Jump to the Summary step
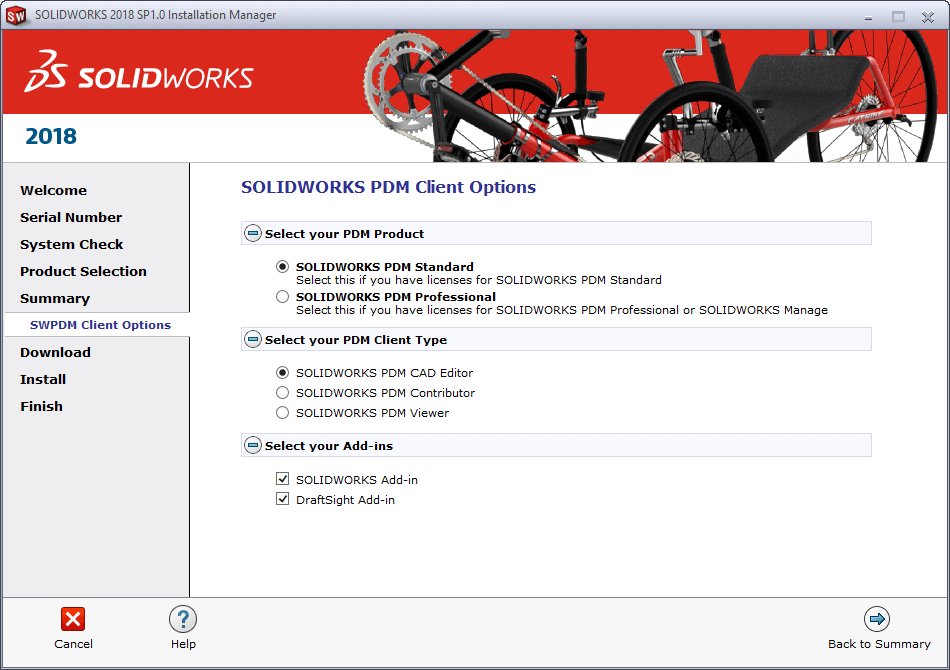The height and width of the screenshot is (670, 950). coord(55,299)
